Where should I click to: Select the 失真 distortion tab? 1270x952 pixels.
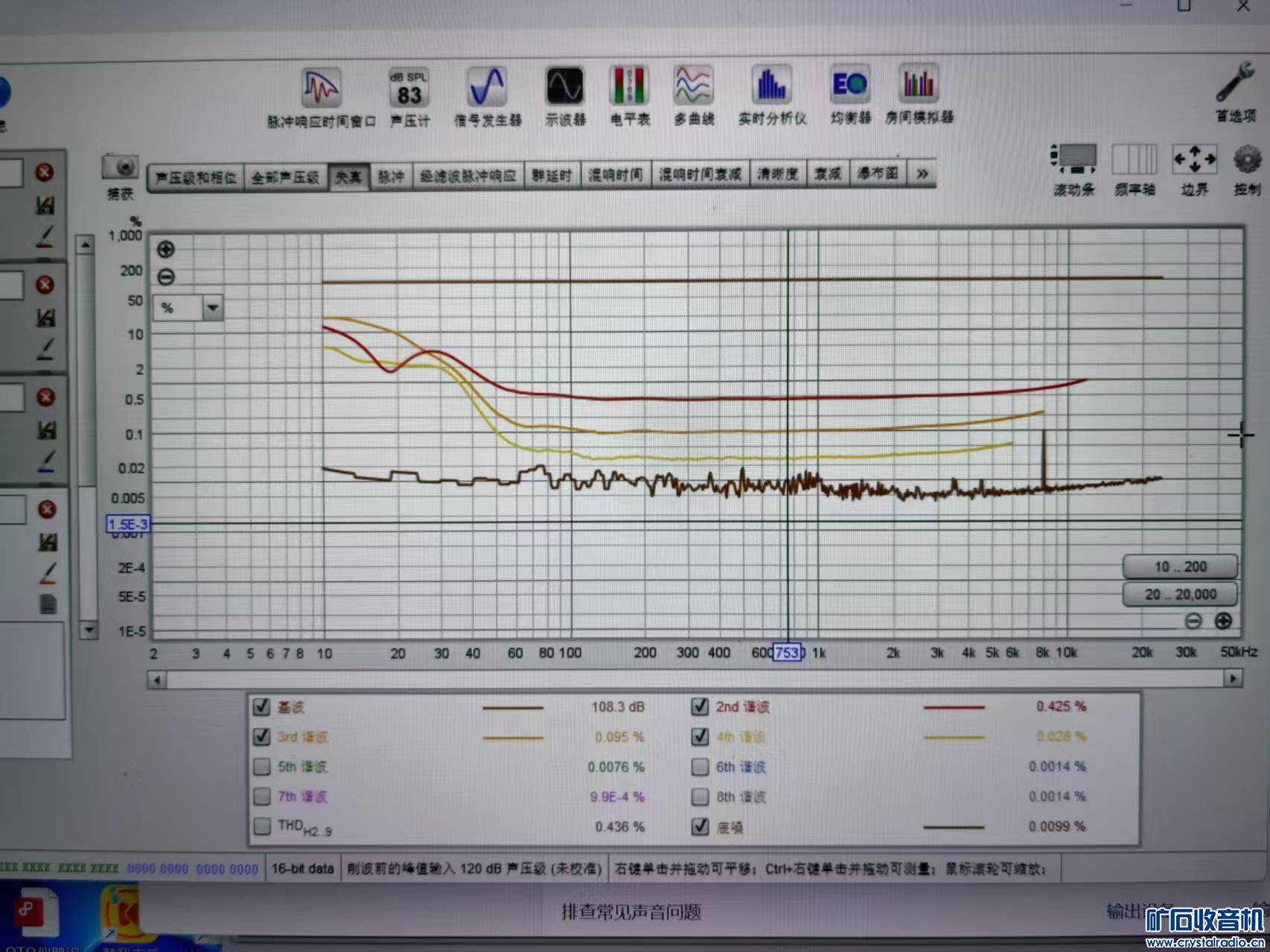[348, 176]
